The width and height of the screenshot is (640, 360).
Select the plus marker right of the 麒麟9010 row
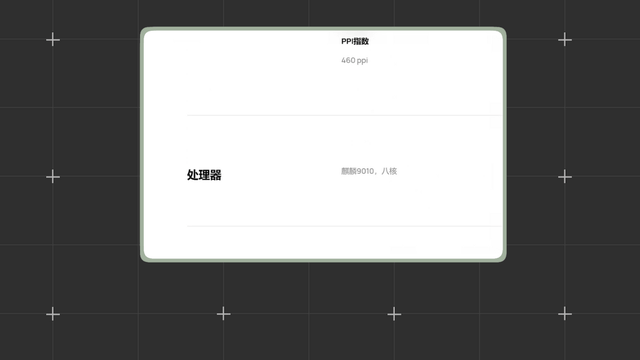pyautogui.click(x=564, y=177)
